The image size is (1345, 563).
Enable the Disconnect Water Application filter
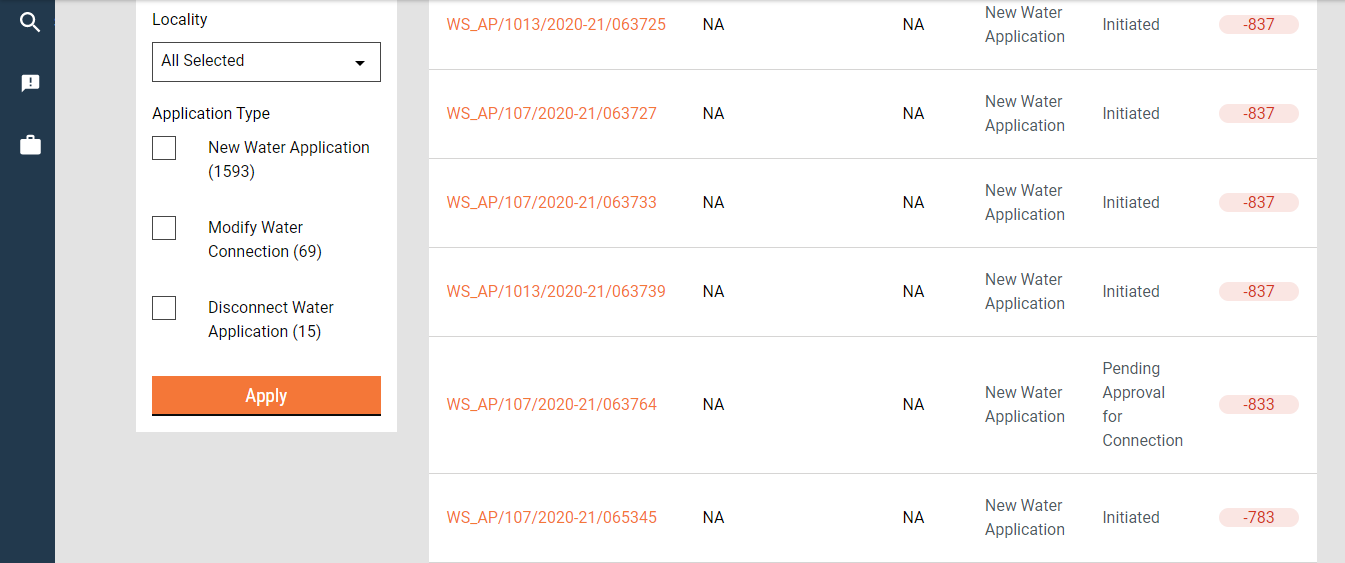164,308
